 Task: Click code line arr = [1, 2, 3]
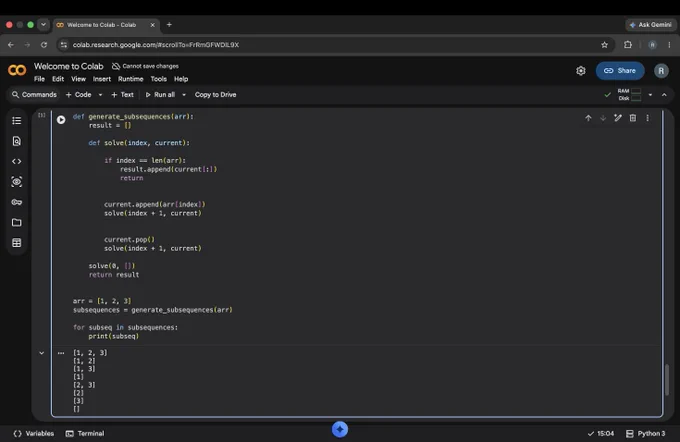tap(102, 301)
